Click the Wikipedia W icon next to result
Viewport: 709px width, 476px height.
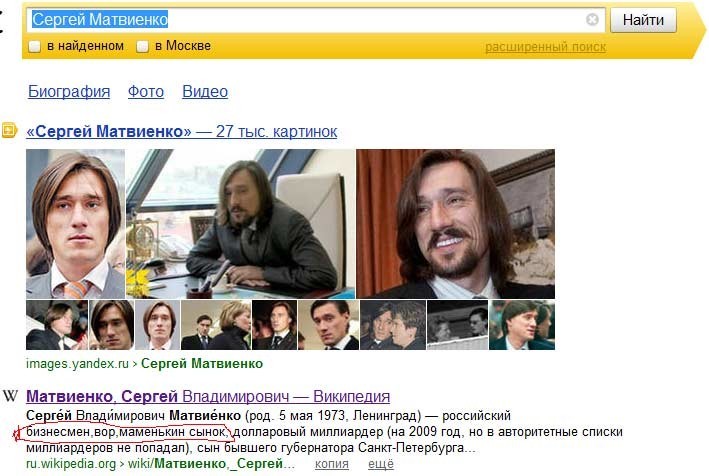(10, 396)
